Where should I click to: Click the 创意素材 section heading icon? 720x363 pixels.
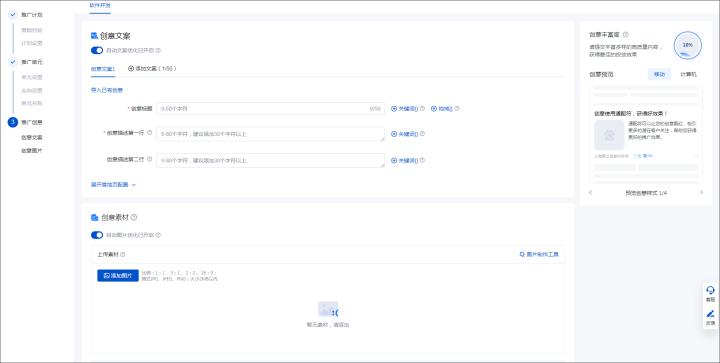click(x=94, y=218)
